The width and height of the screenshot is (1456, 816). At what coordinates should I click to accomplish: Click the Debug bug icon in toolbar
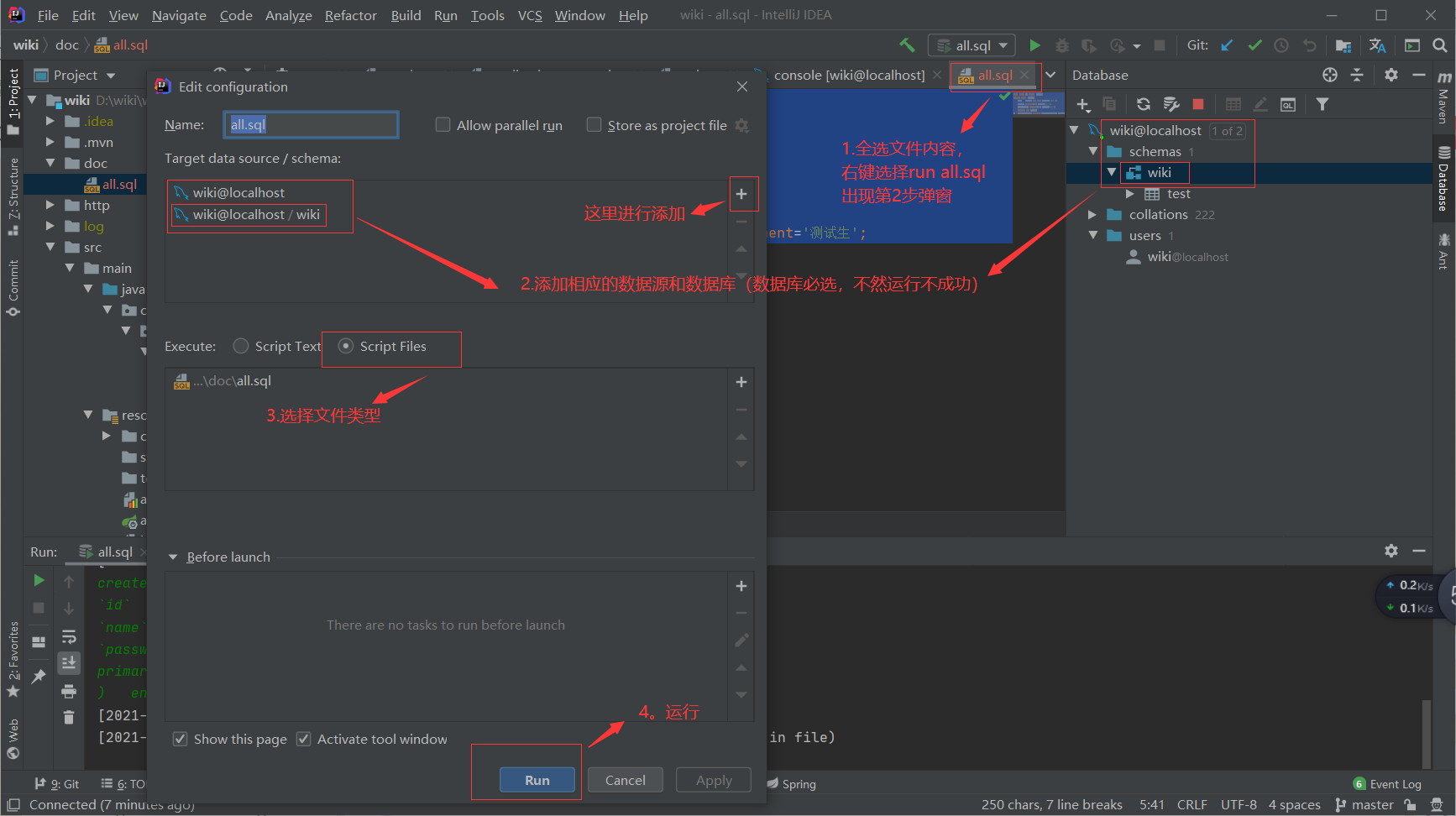(1062, 45)
